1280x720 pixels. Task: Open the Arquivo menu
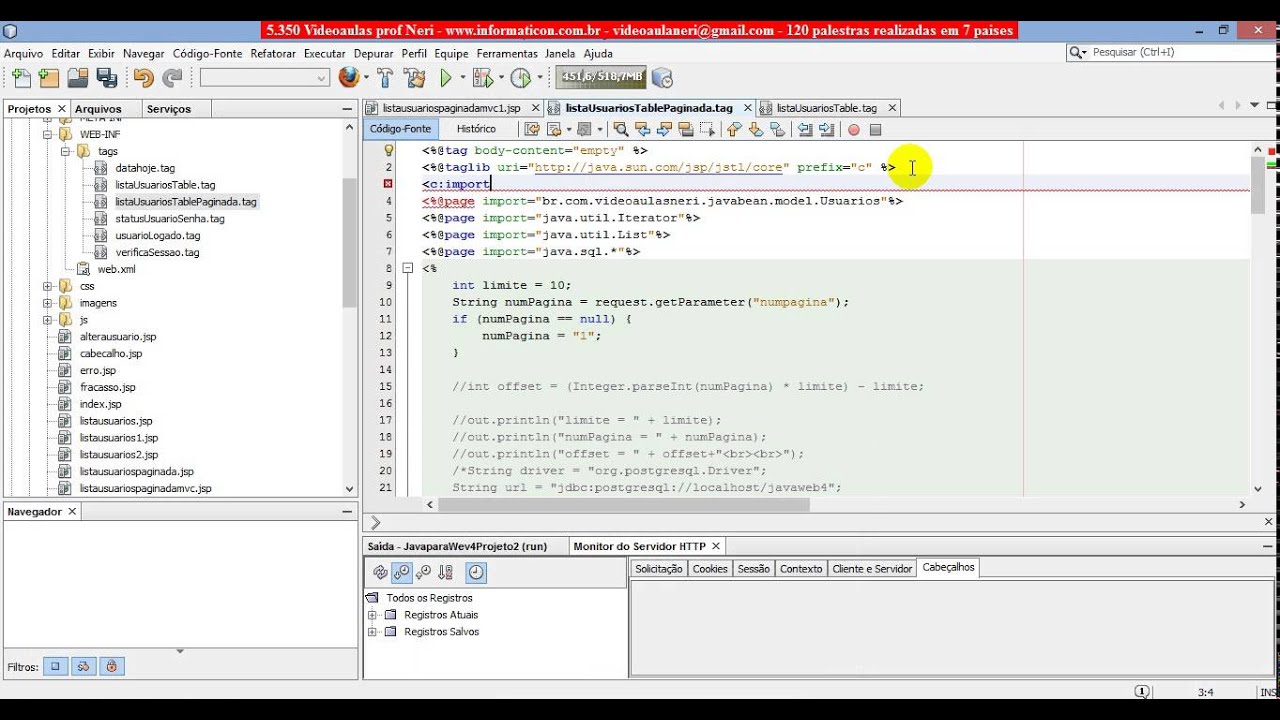[x=23, y=53]
